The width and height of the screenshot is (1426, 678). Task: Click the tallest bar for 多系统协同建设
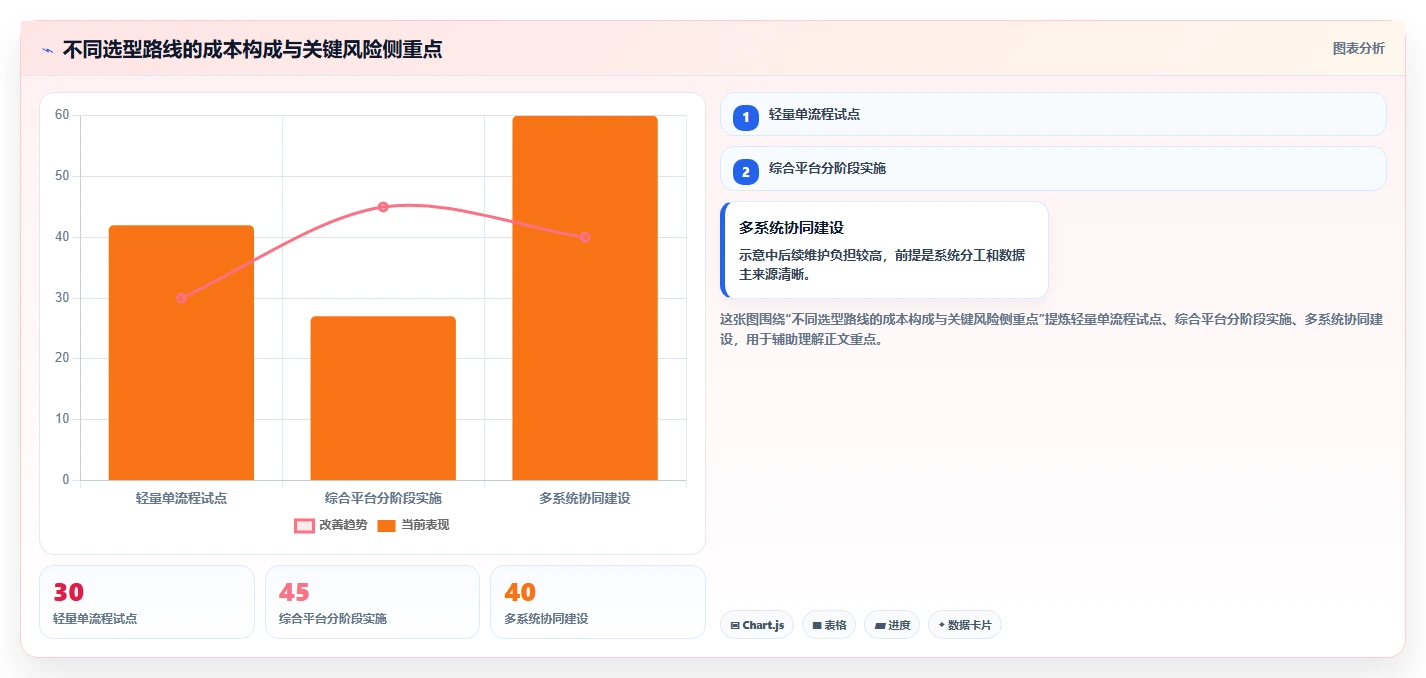tap(585, 298)
